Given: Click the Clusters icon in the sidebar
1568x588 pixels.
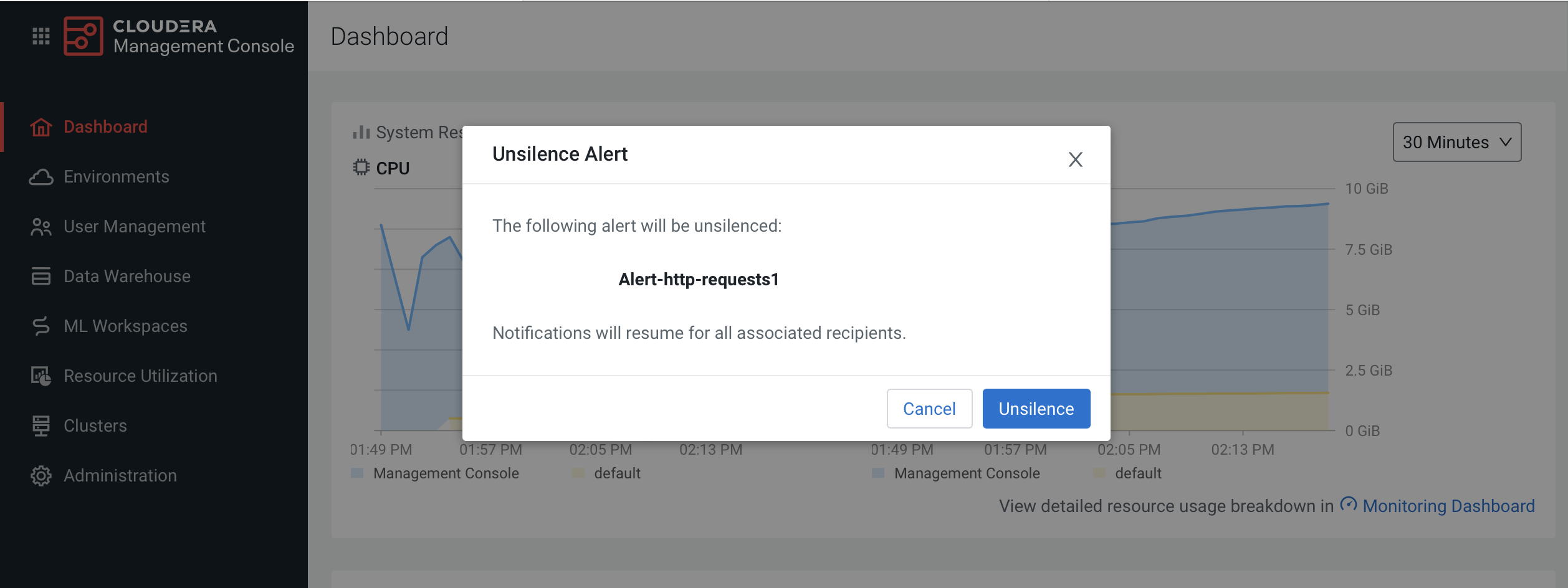Looking at the screenshot, I should (x=41, y=425).
